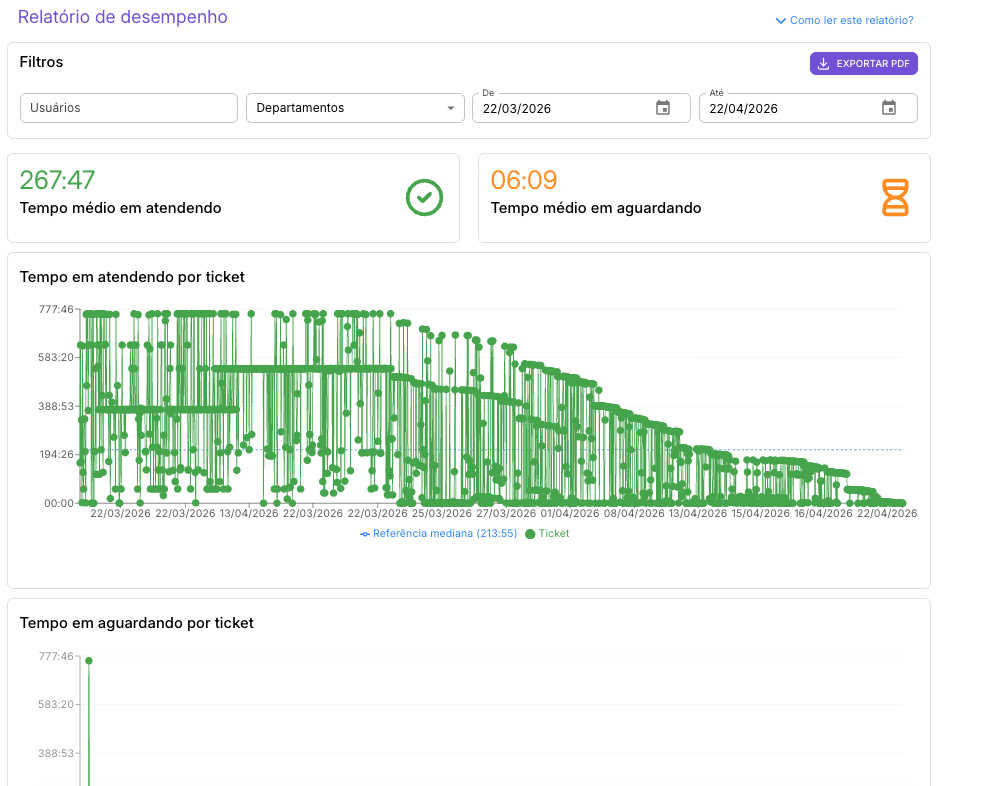Viewport: 994px width, 786px height.
Task: Click the download icon on Exportar PDF
Action: coord(824,64)
